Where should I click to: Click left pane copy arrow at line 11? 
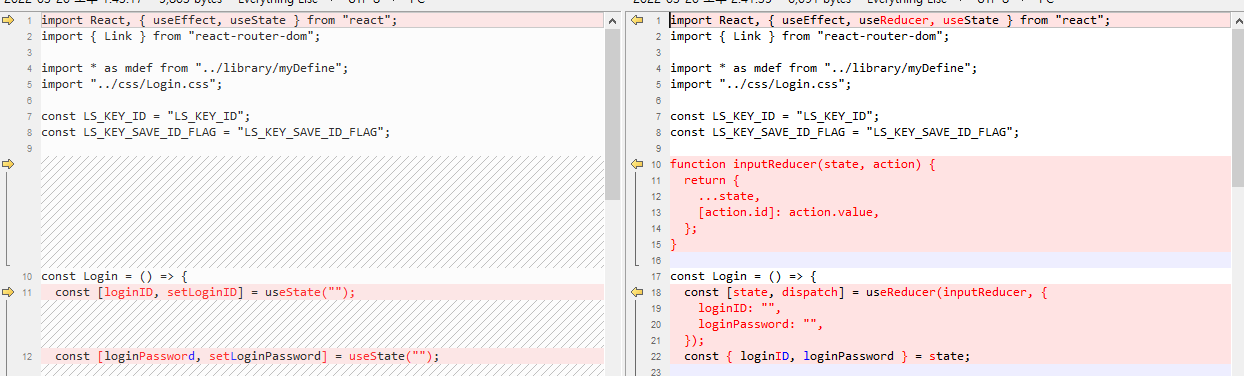(8, 292)
